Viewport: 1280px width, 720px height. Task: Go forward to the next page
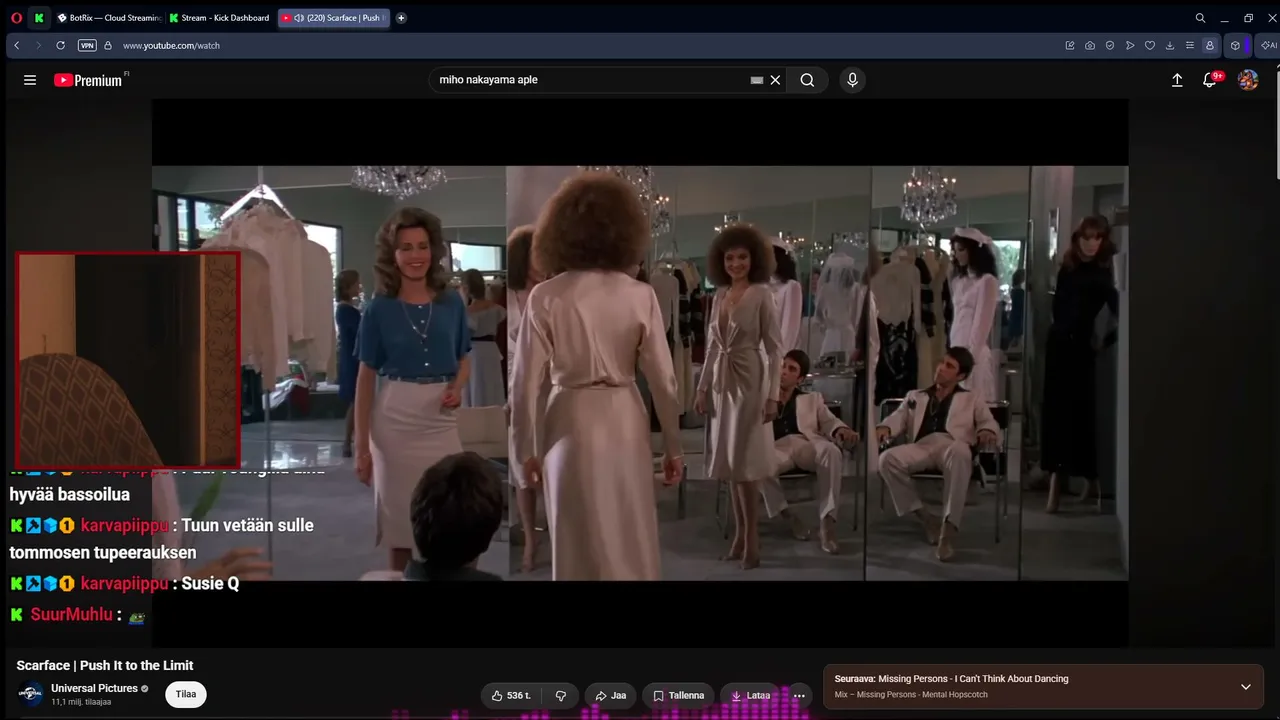(38, 45)
